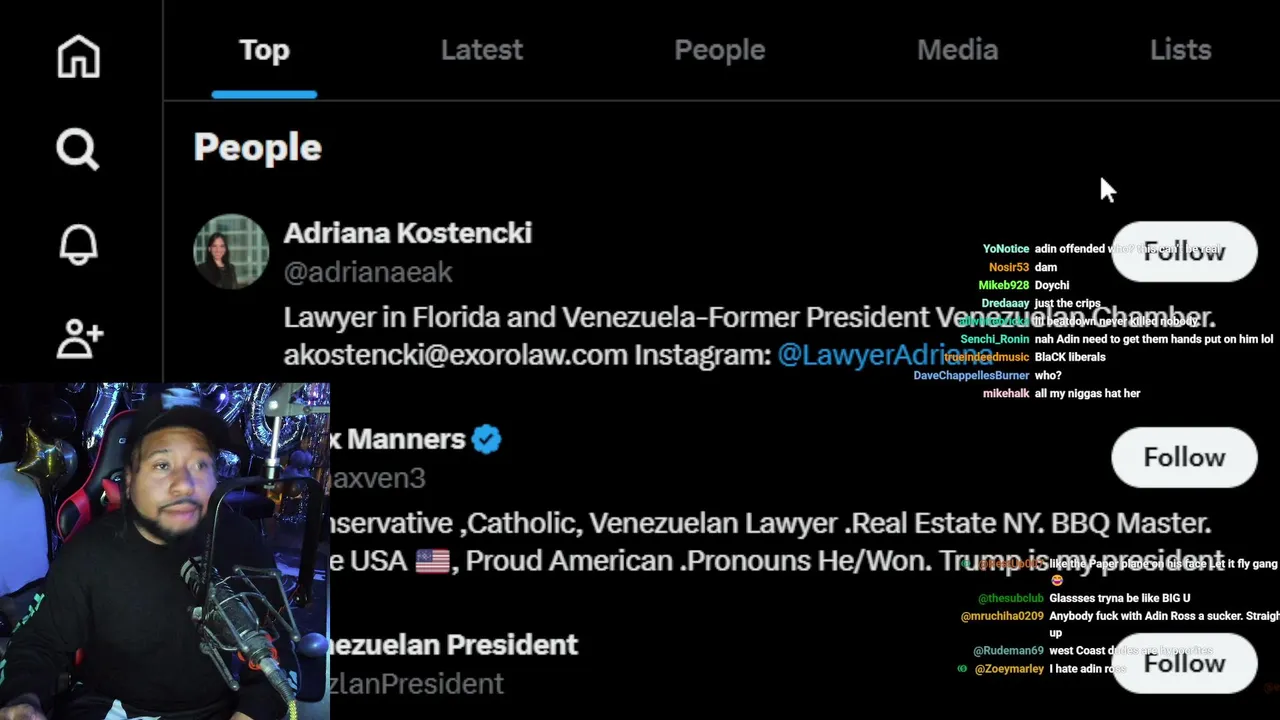Click the @adrianaeak handle
The image size is (1280, 720).
coord(368,272)
